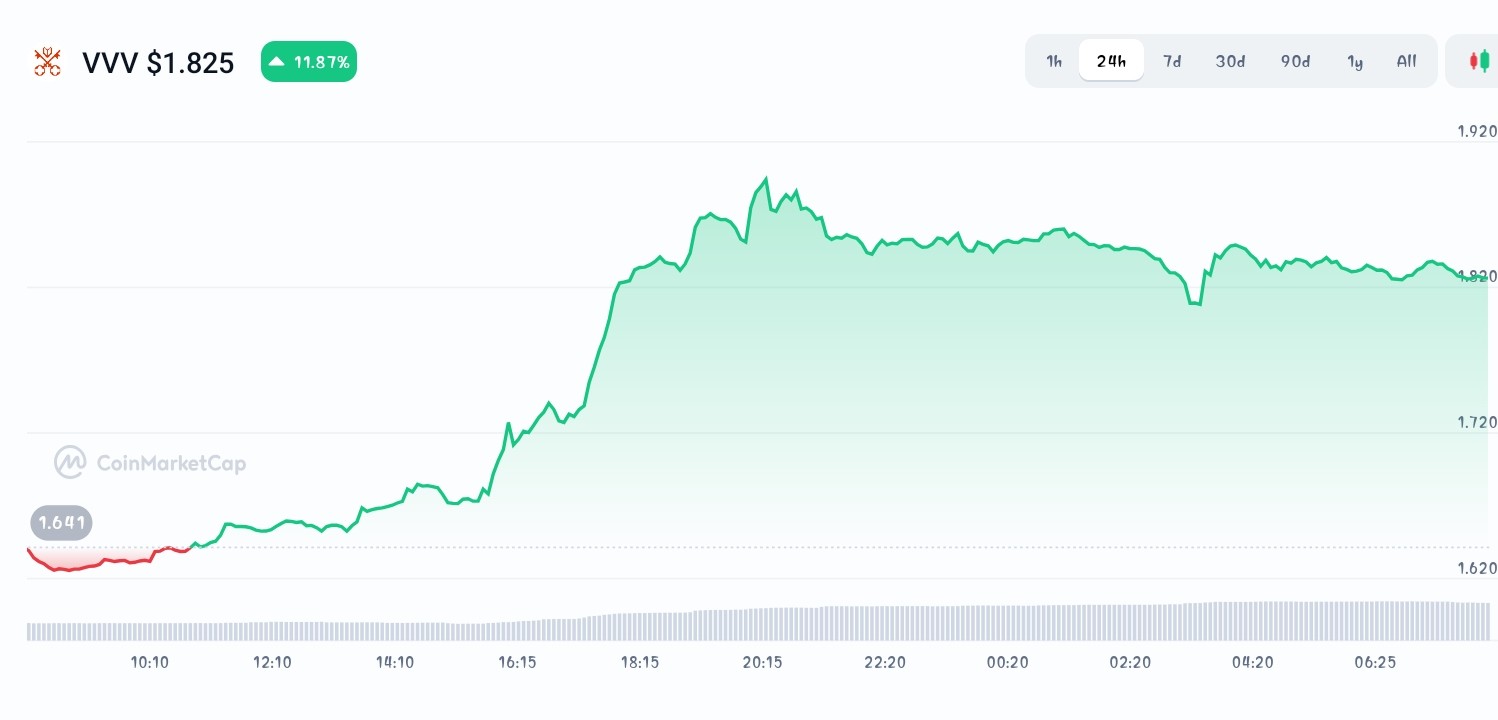Image resolution: width=1498 pixels, height=720 pixels.
Task: Select the 1h timeframe tab
Action: (x=1054, y=61)
